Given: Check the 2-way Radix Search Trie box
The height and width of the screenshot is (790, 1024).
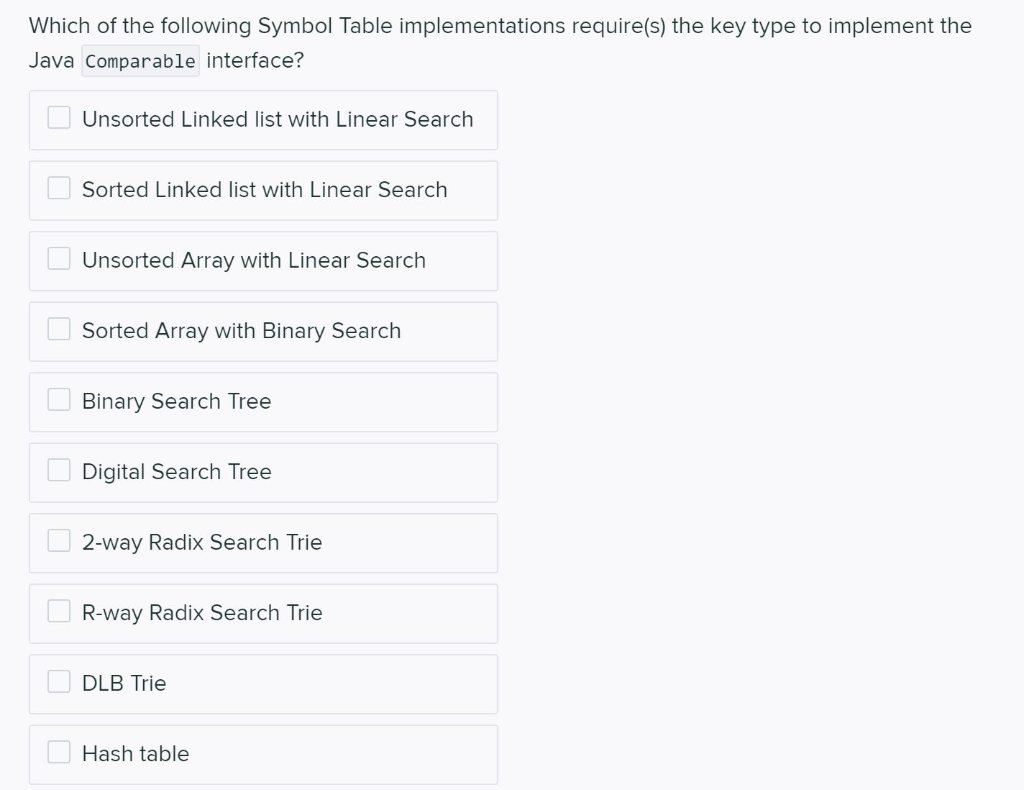Looking at the screenshot, I should (59, 541).
